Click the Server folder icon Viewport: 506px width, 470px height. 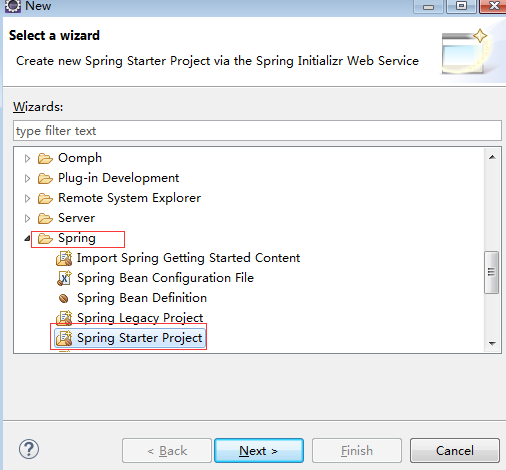pyautogui.click(x=45, y=218)
